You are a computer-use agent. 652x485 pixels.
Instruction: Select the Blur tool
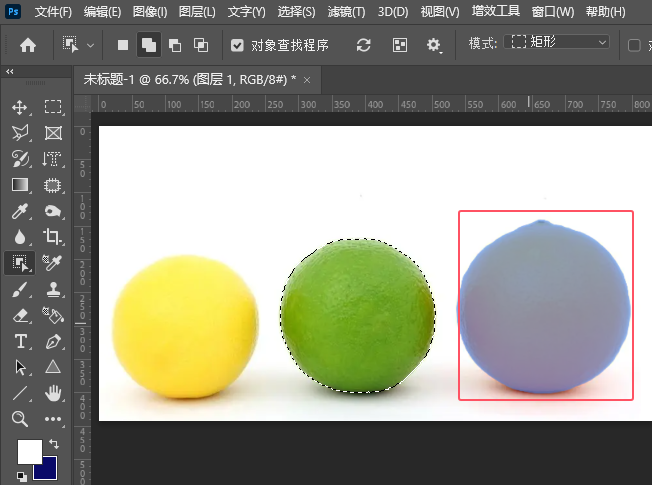pyautogui.click(x=20, y=237)
